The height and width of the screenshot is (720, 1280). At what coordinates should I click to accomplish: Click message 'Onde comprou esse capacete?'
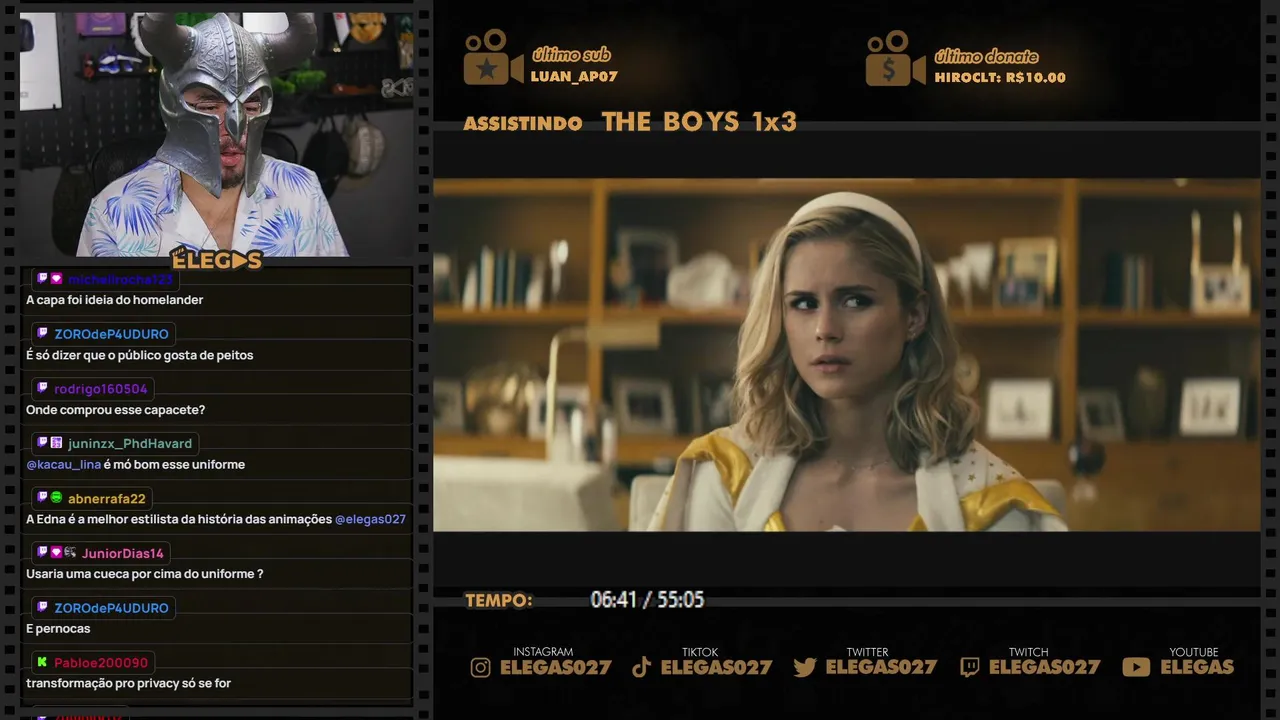(x=115, y=410)
